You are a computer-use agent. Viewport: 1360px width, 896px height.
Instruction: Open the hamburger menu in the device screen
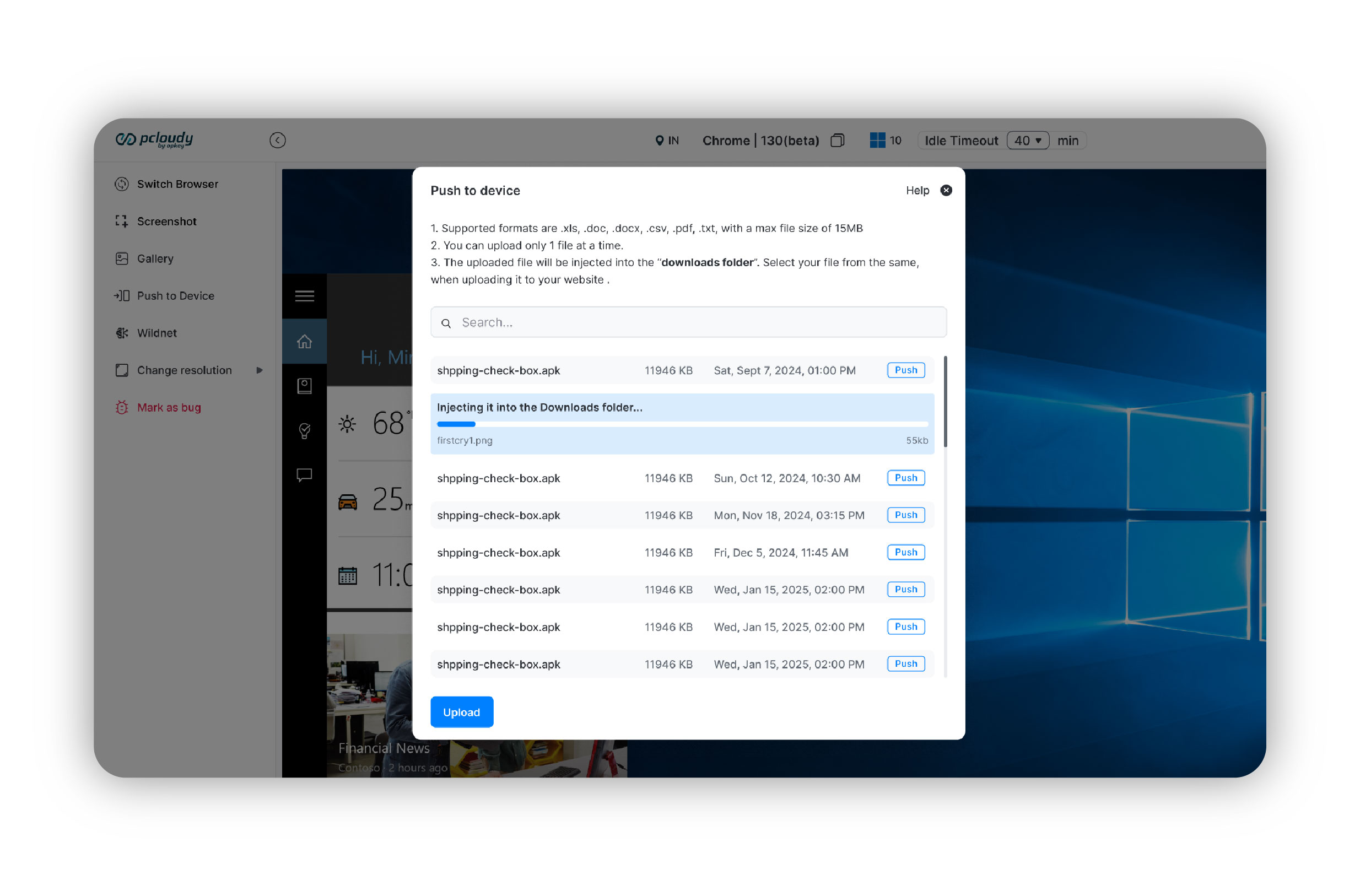305,296
